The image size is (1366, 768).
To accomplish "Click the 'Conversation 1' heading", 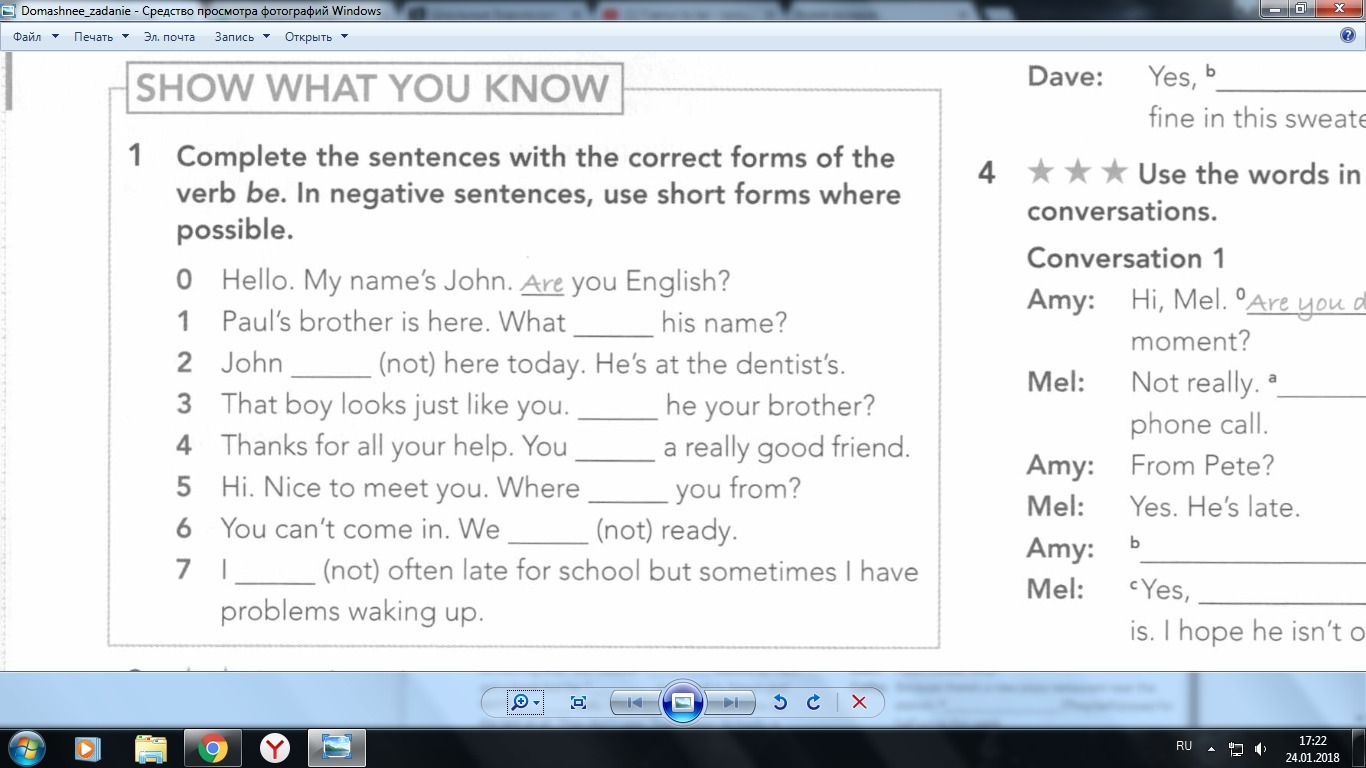I will pyautogui.click(x=1126, y=258).
